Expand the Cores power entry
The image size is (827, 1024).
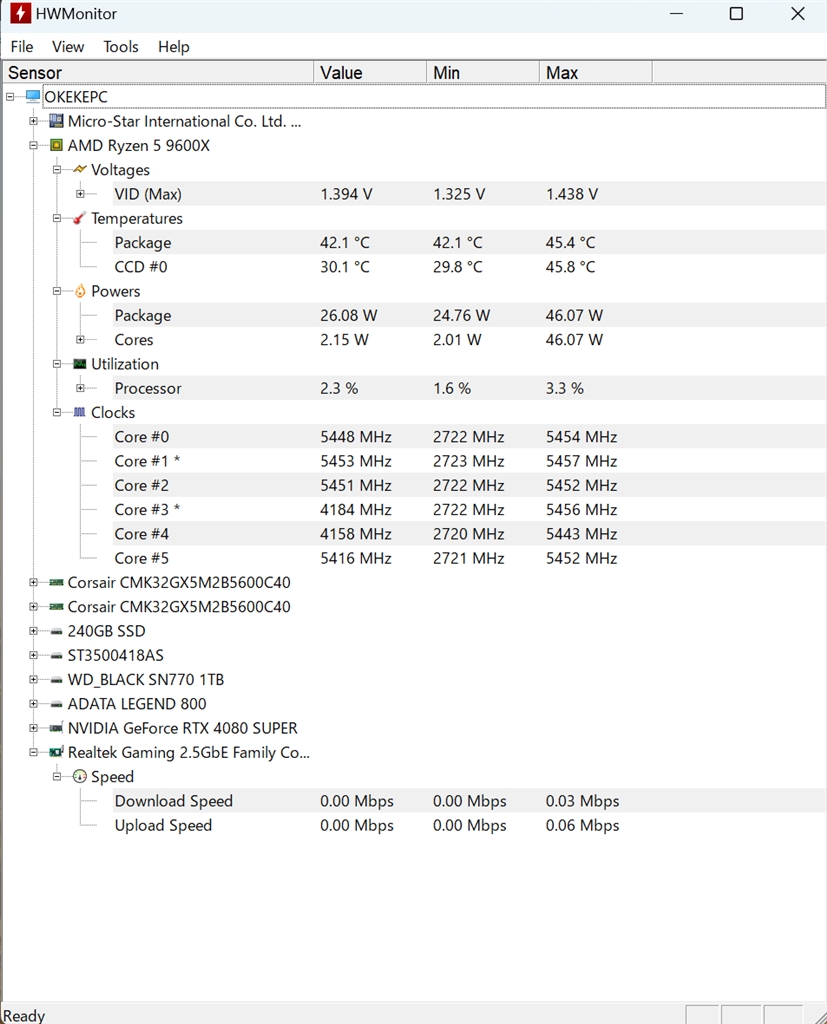coord(80,340)
